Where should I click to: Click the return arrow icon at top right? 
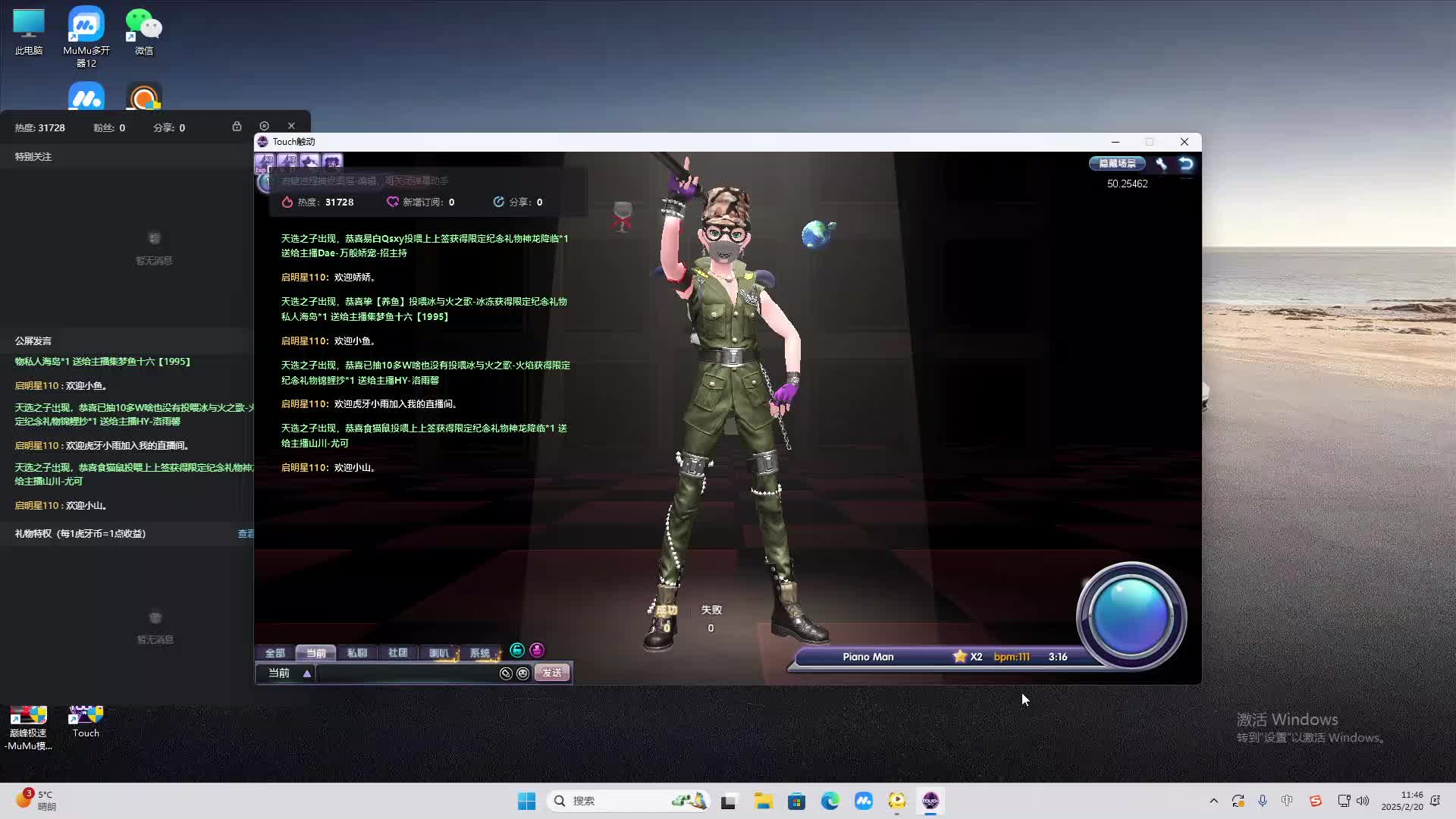point(1186,164)
